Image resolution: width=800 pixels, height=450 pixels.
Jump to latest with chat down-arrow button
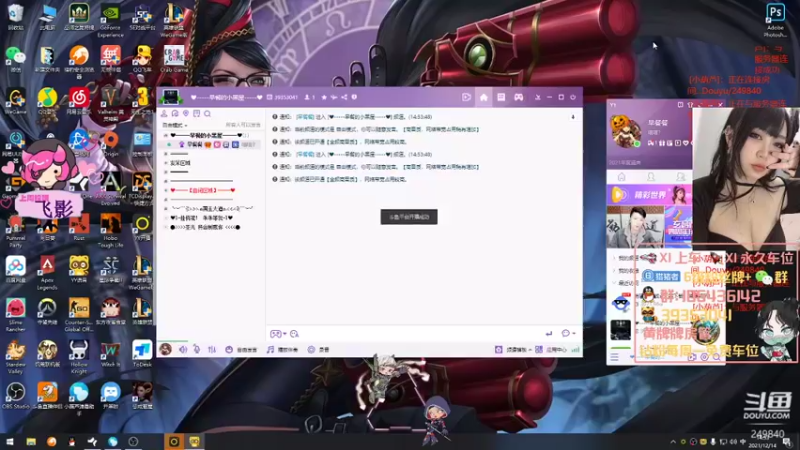coord(572,117)
